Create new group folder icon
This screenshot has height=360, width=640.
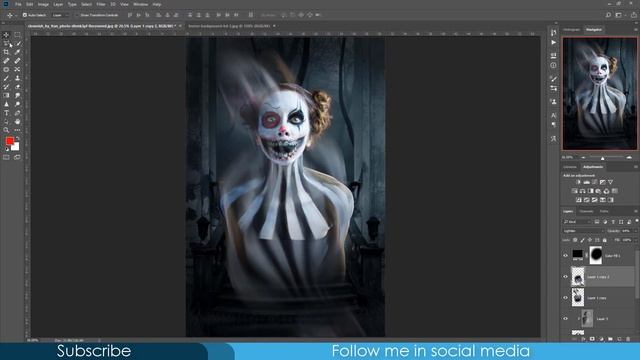click(x=610, y=339)
